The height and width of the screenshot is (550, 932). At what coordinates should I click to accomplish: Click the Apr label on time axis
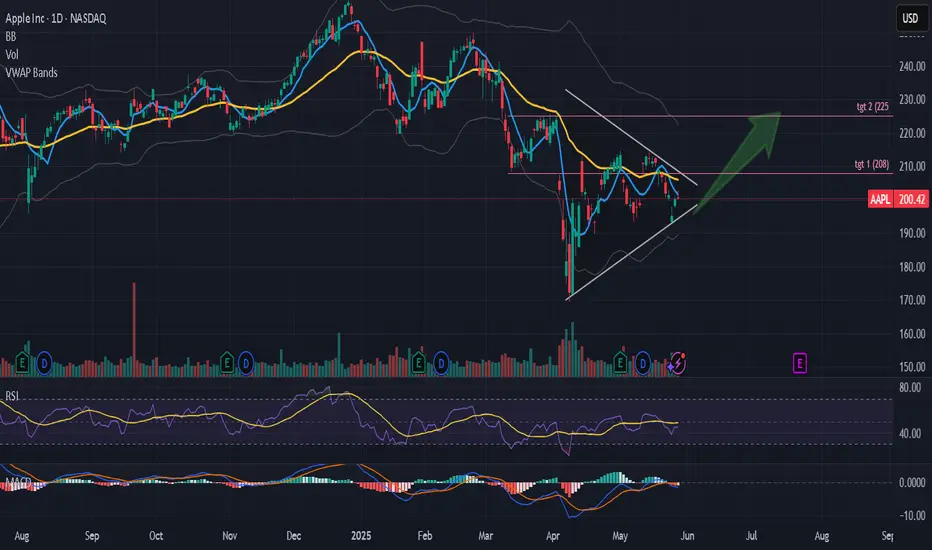pyautogui.click(x=553, y=536)
